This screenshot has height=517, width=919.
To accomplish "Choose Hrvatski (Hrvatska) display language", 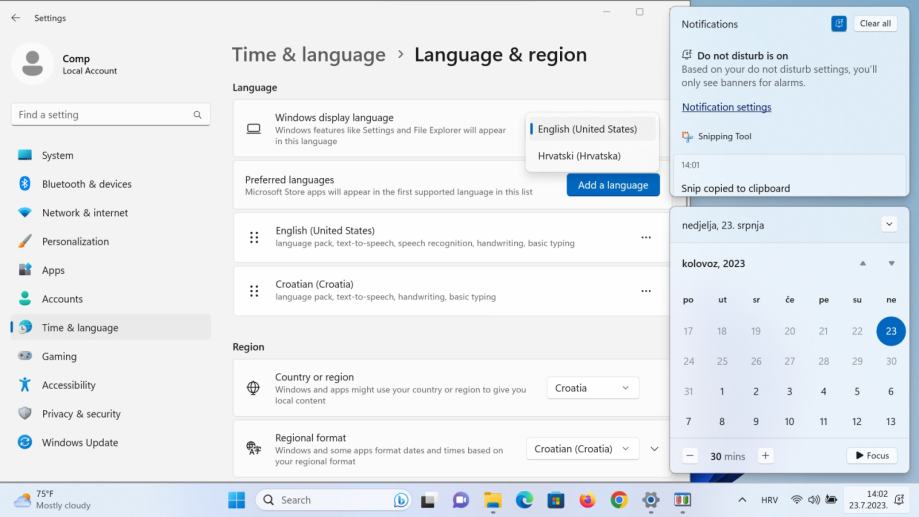I will pos(592,156).
